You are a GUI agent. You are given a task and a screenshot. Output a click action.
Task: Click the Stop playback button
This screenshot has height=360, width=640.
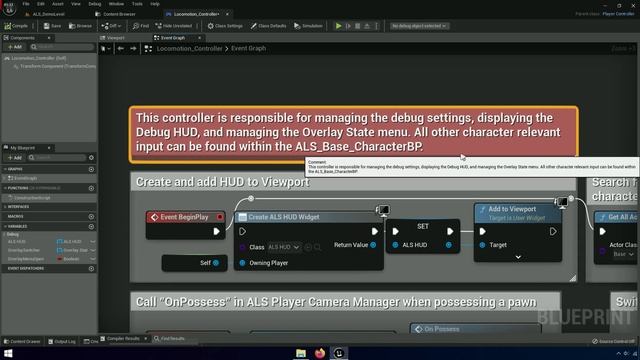[x=358, y=26]
